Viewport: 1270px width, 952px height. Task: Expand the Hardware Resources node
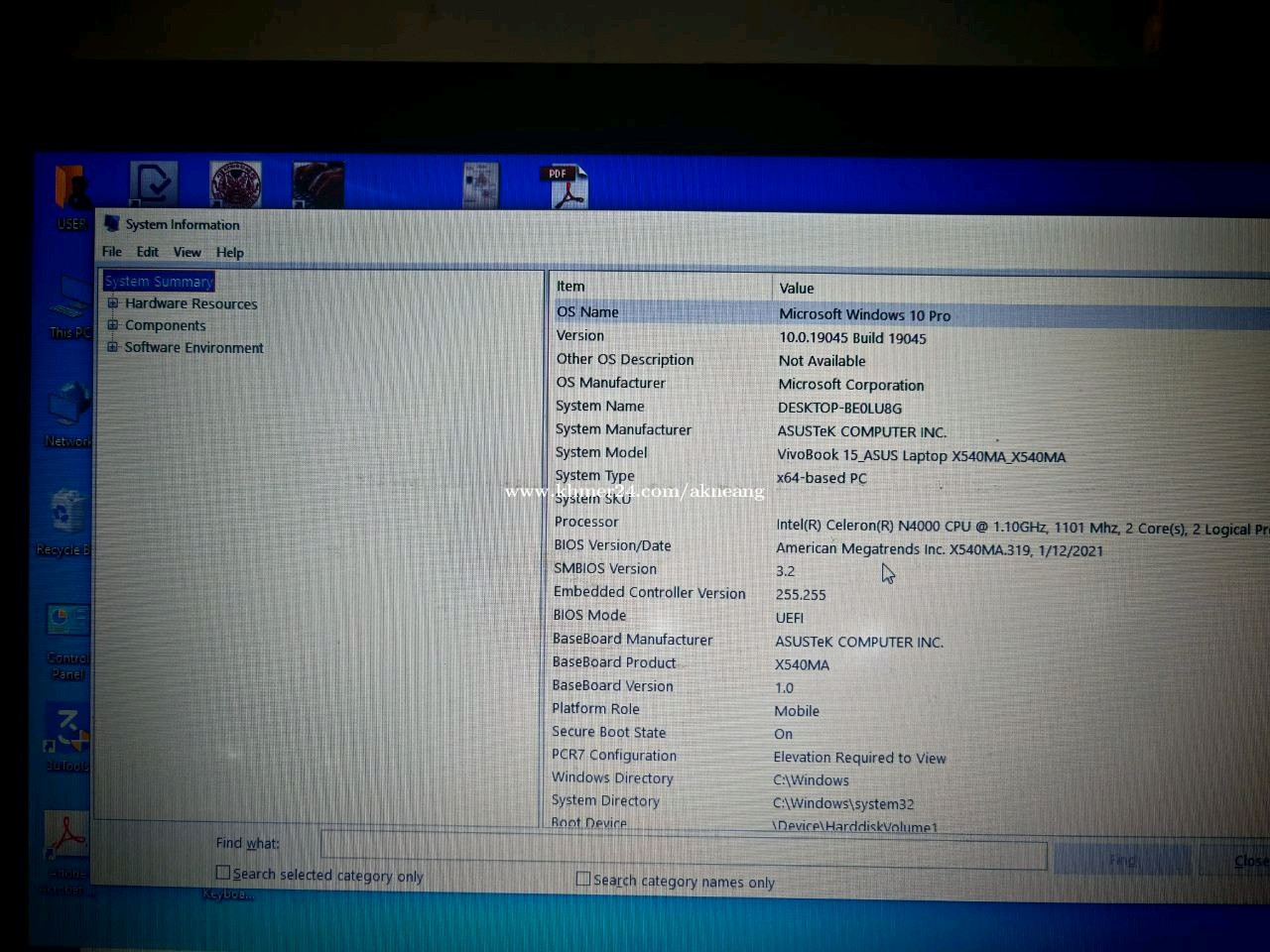click(112, 303)
